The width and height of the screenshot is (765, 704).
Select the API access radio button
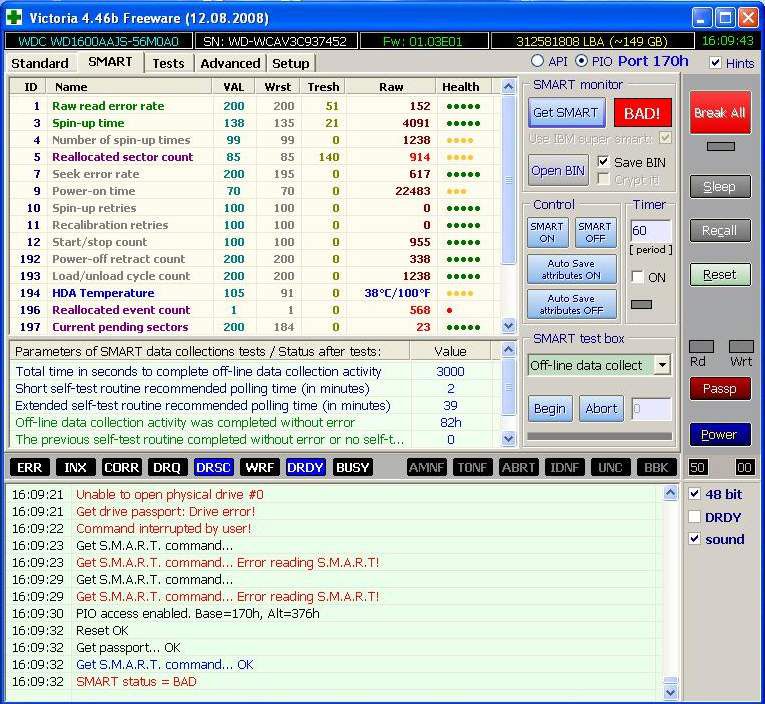[x=537, y=61]
